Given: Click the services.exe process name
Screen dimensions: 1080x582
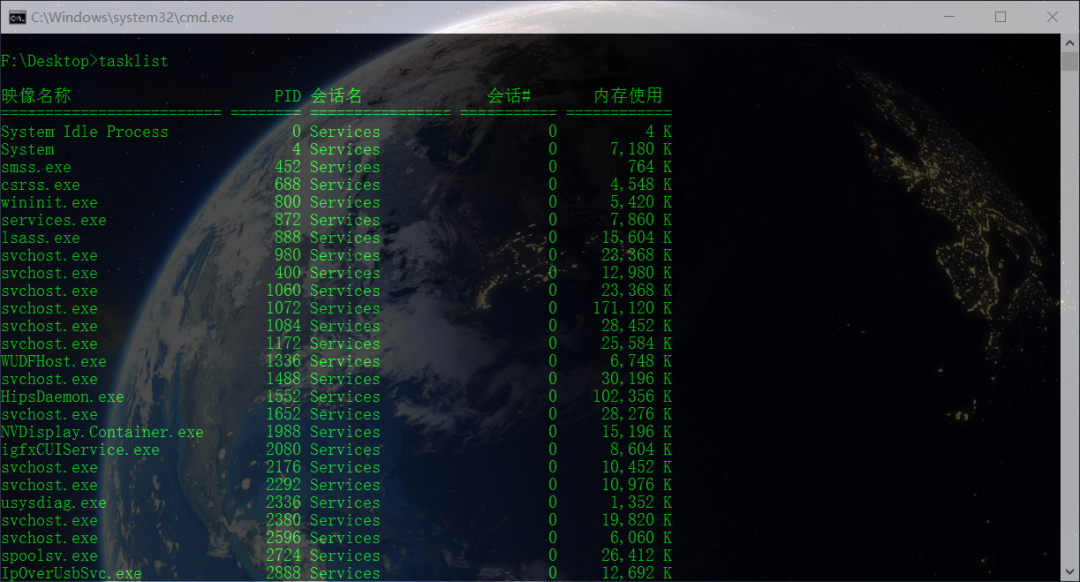Looking at the screenshot, I should coord(54,220).
